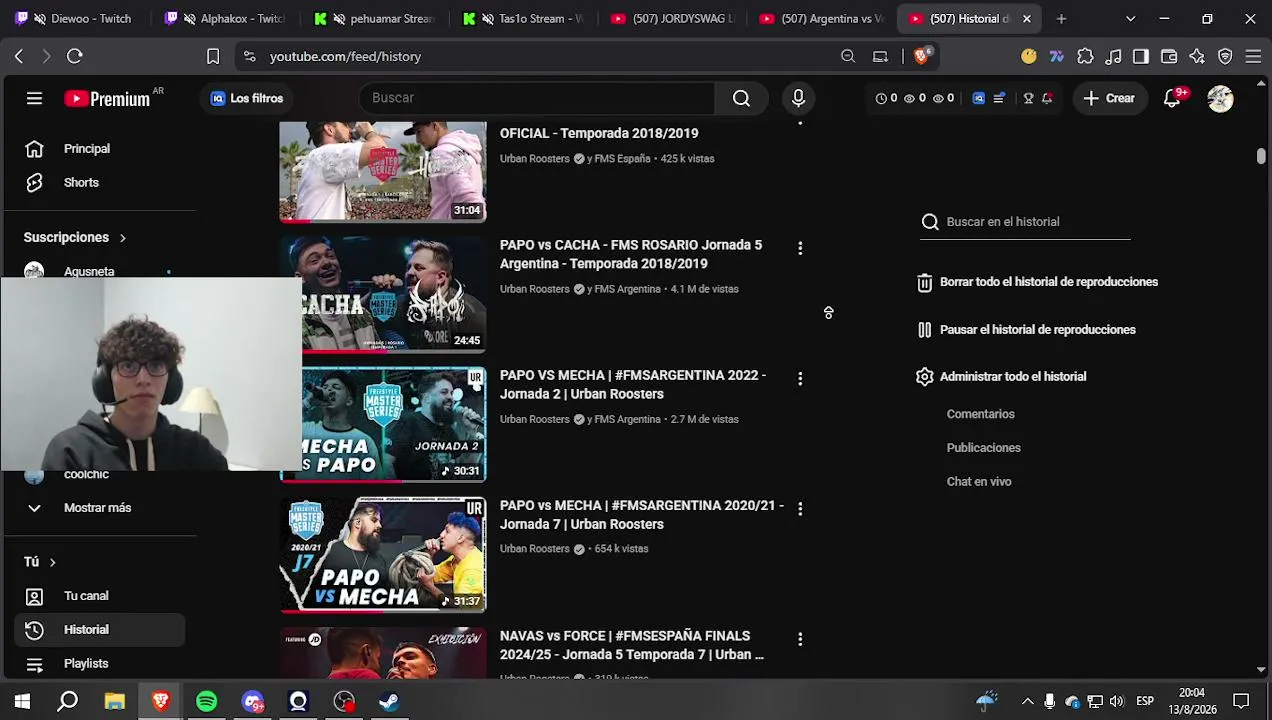The image size is (1272, 720).
Task: Click the trash icon beside Borrar historial
Action: coord(924,282)
